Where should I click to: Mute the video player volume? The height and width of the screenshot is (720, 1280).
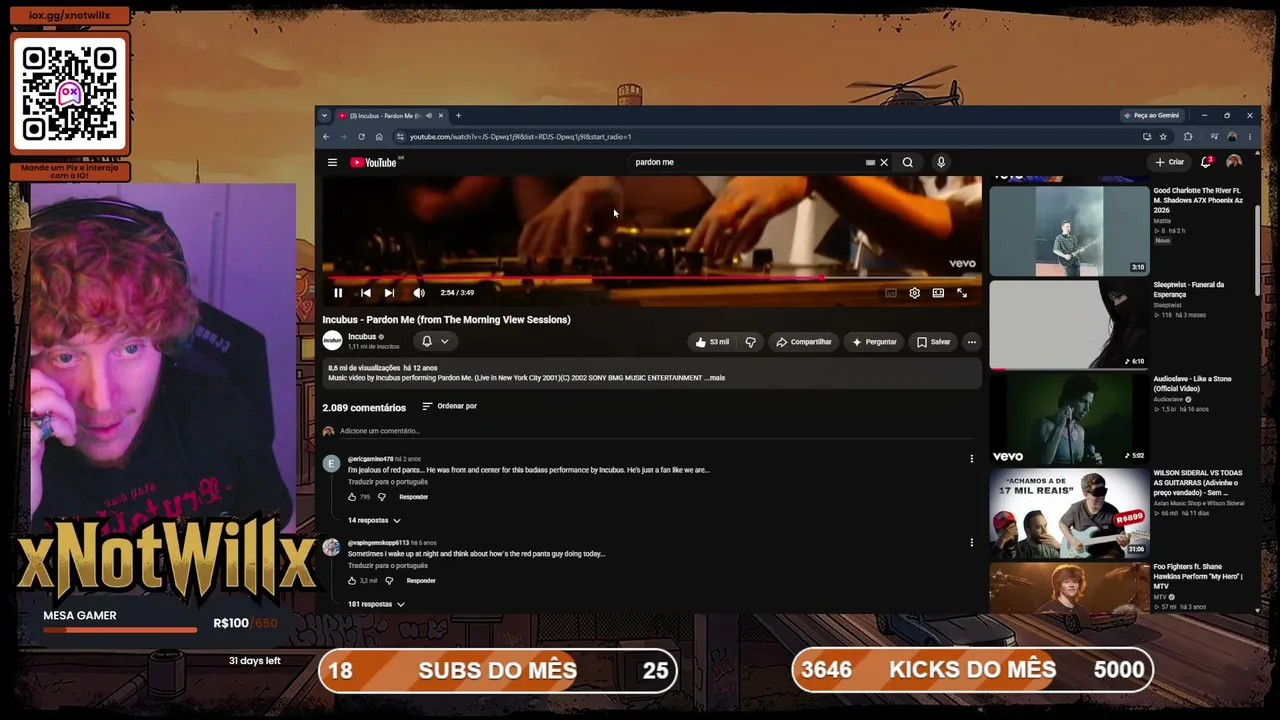[419, 293]
